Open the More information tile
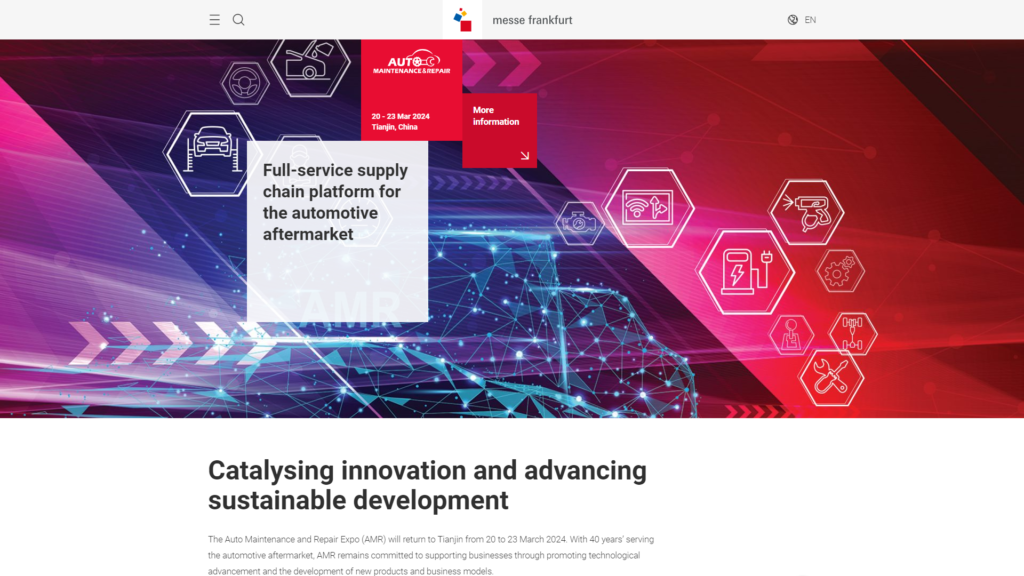The height and width of the screenshot is (576, 1024). 500,131
